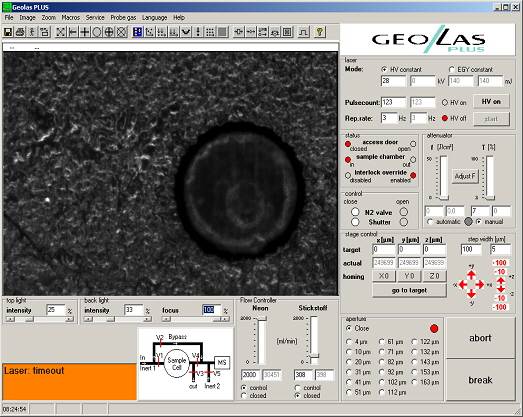Viewport: 523px width, 417px height.
Task: Set Shutter to close
Action: [x=355, y=222]
